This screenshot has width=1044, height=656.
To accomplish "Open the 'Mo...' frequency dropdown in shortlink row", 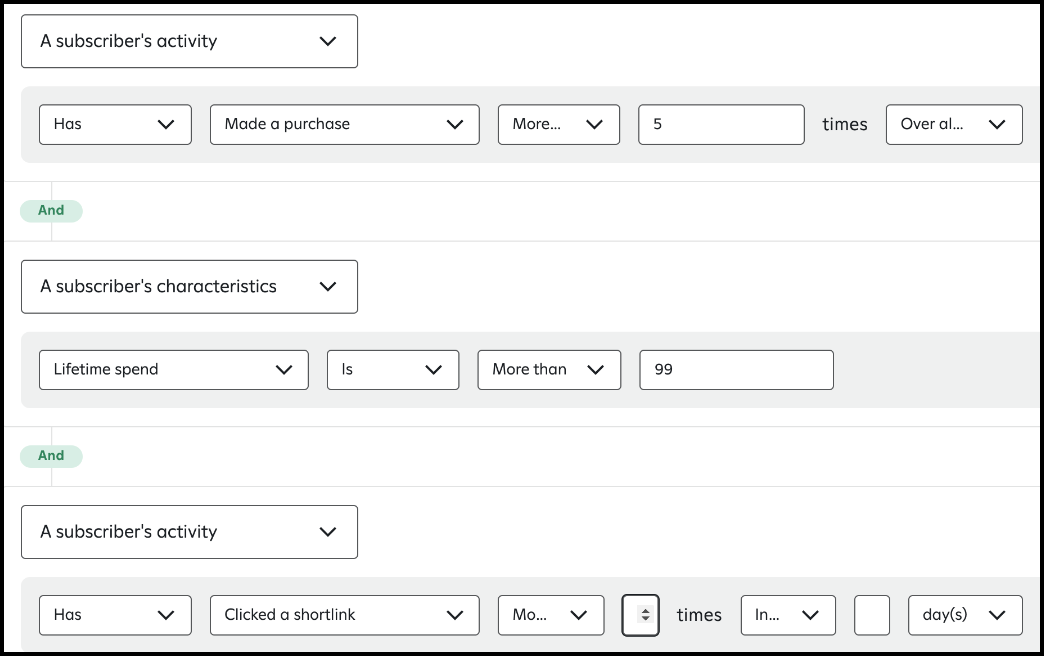I will point(551,615).
